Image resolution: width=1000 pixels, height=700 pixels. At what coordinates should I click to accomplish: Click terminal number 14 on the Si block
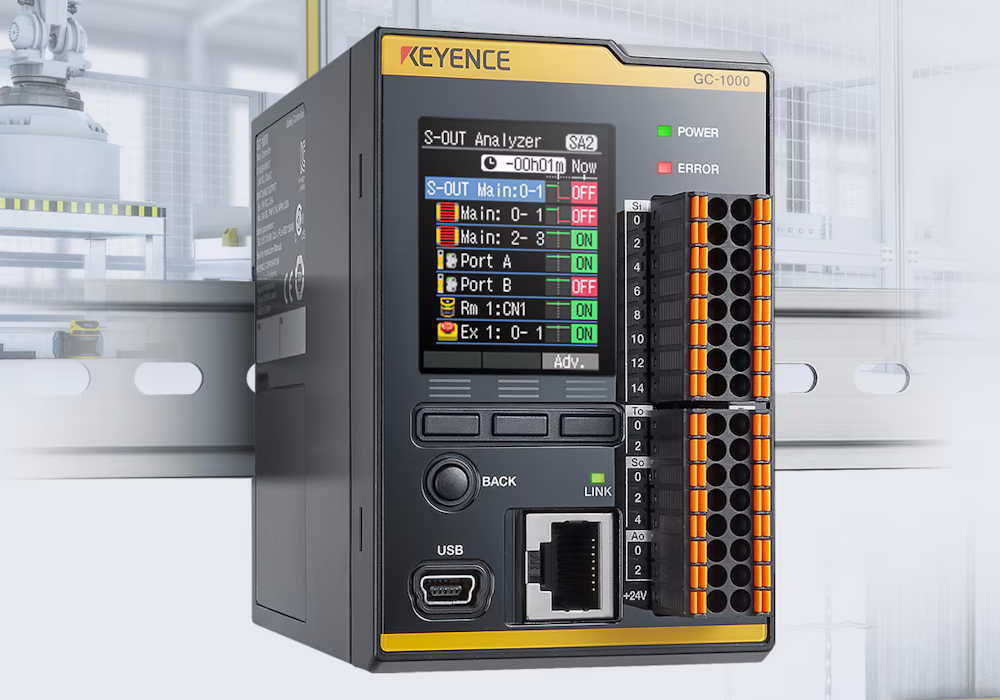(x=637, y=388)
